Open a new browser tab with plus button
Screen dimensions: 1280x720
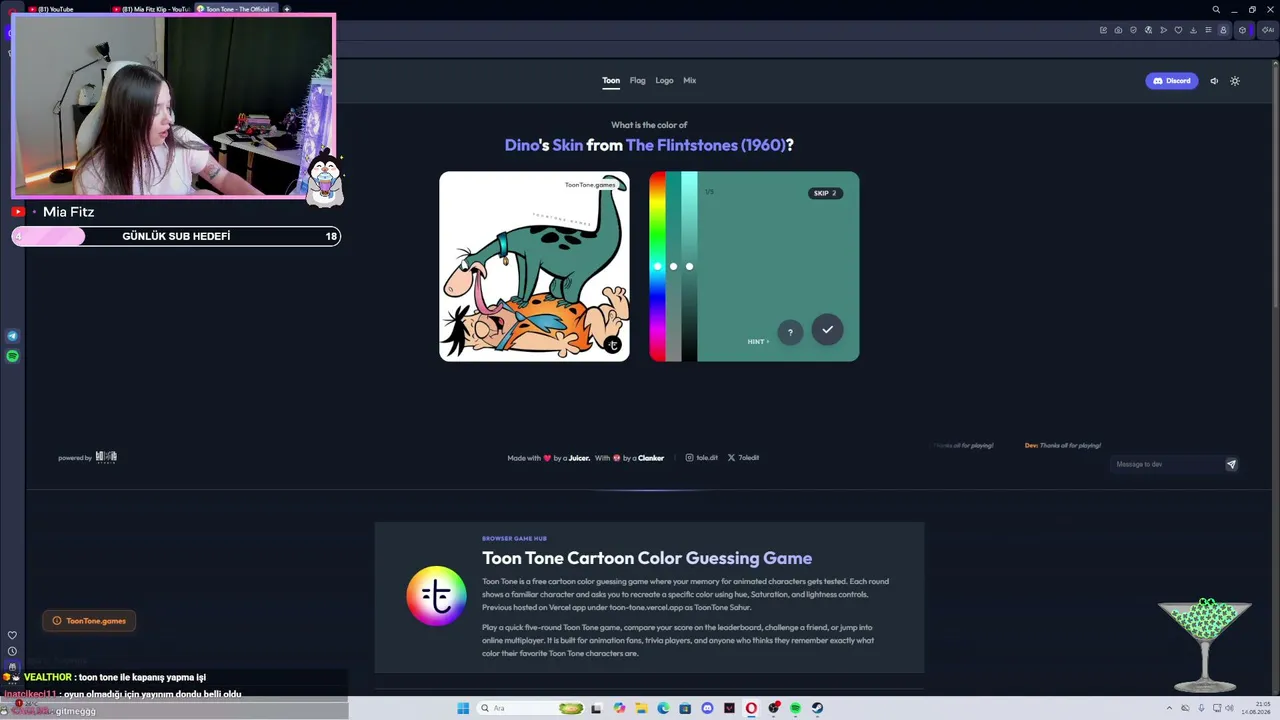click(x=287, y=9)
